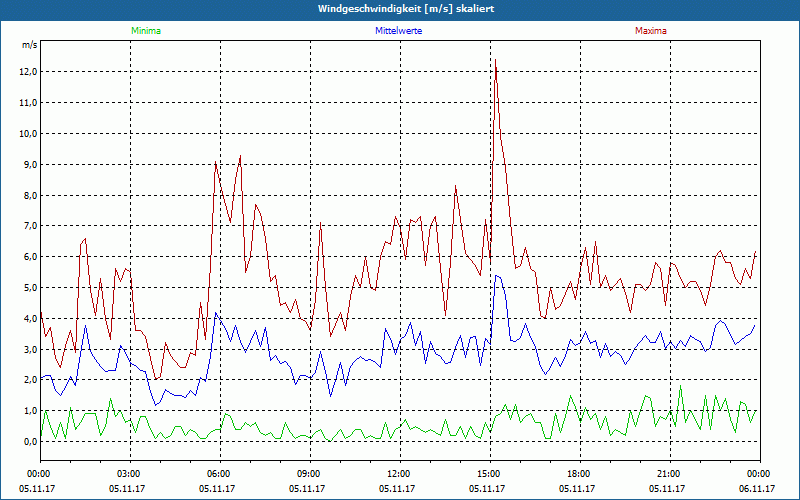The height and width of the screenshot is (500, 800).
Task: Click the green Minima legend label
Action: coord(146,31)
